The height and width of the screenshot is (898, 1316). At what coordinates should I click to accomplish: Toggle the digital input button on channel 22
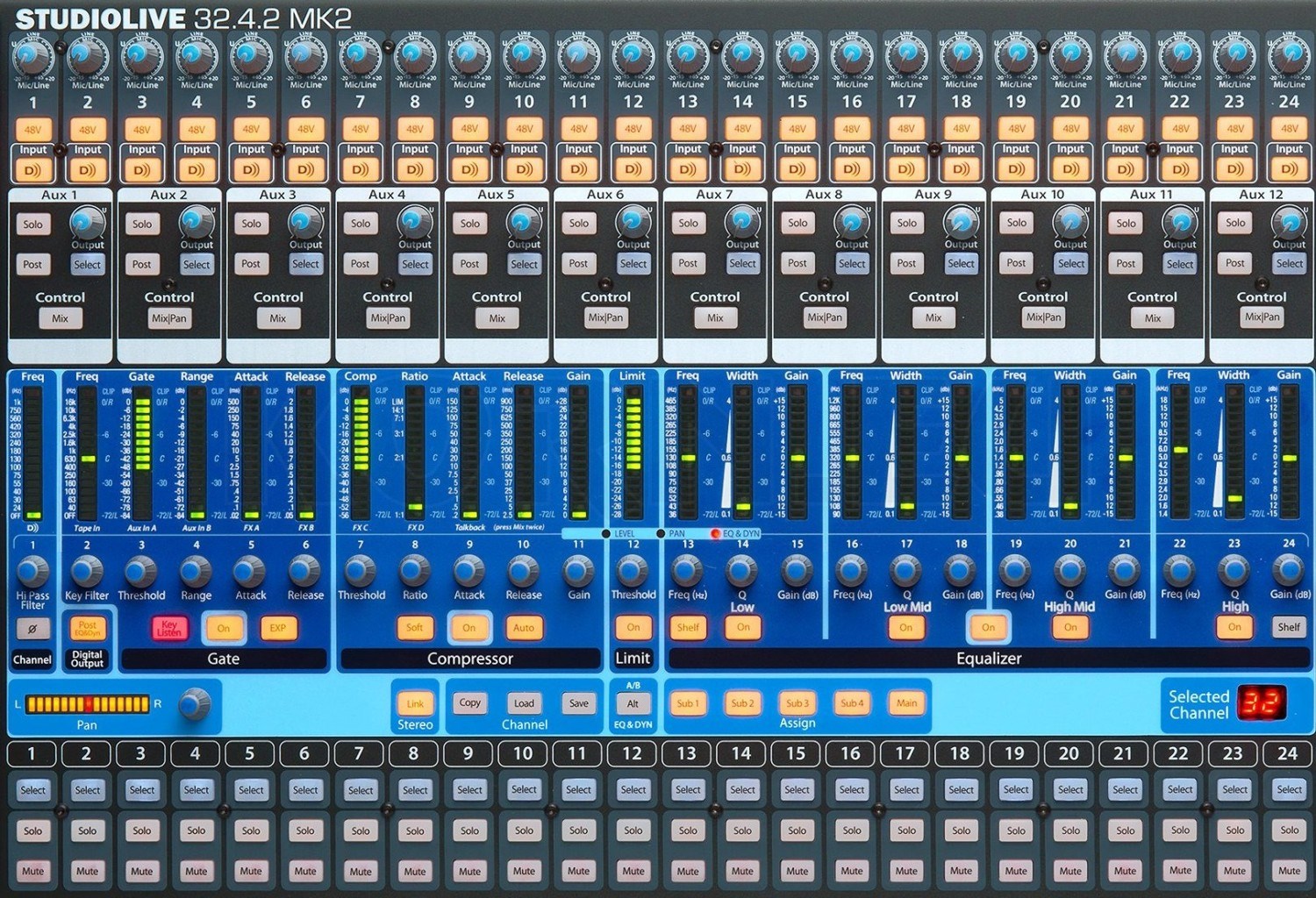[1180, 169]
